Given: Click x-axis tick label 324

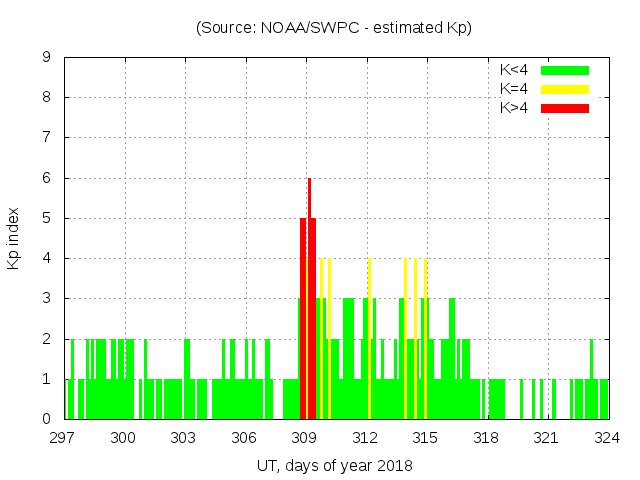Looking at the screenshot, I should click(608, 437).
